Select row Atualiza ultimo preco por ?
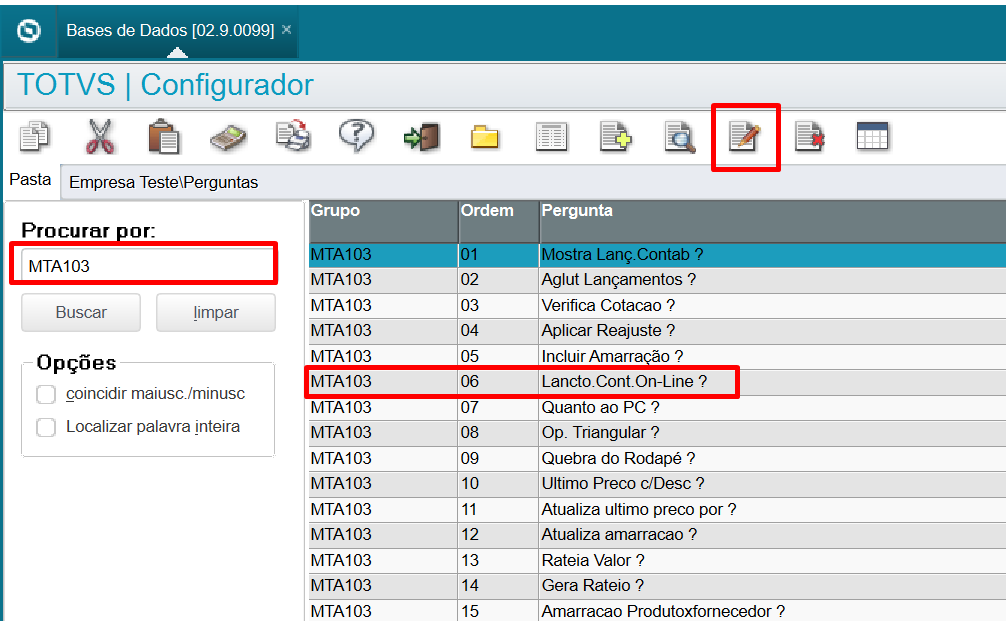This screenshot has width=1006, height=621. [x=657, y=509]
